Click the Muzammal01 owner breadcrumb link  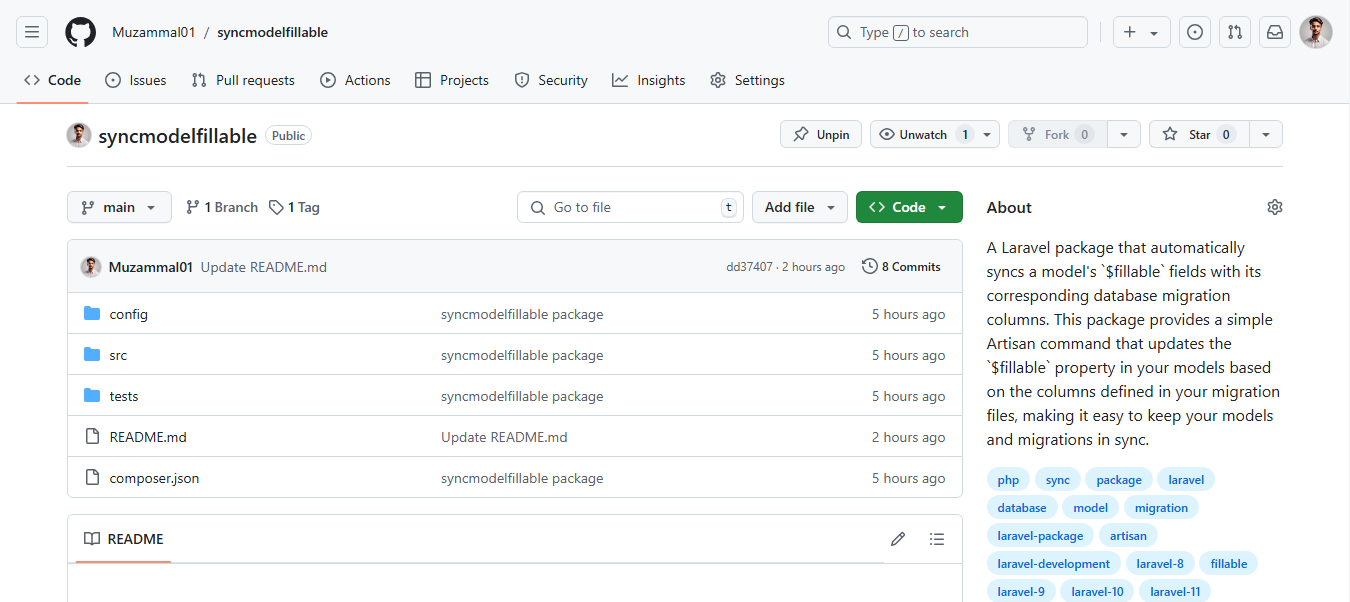(x=154, y=32)
